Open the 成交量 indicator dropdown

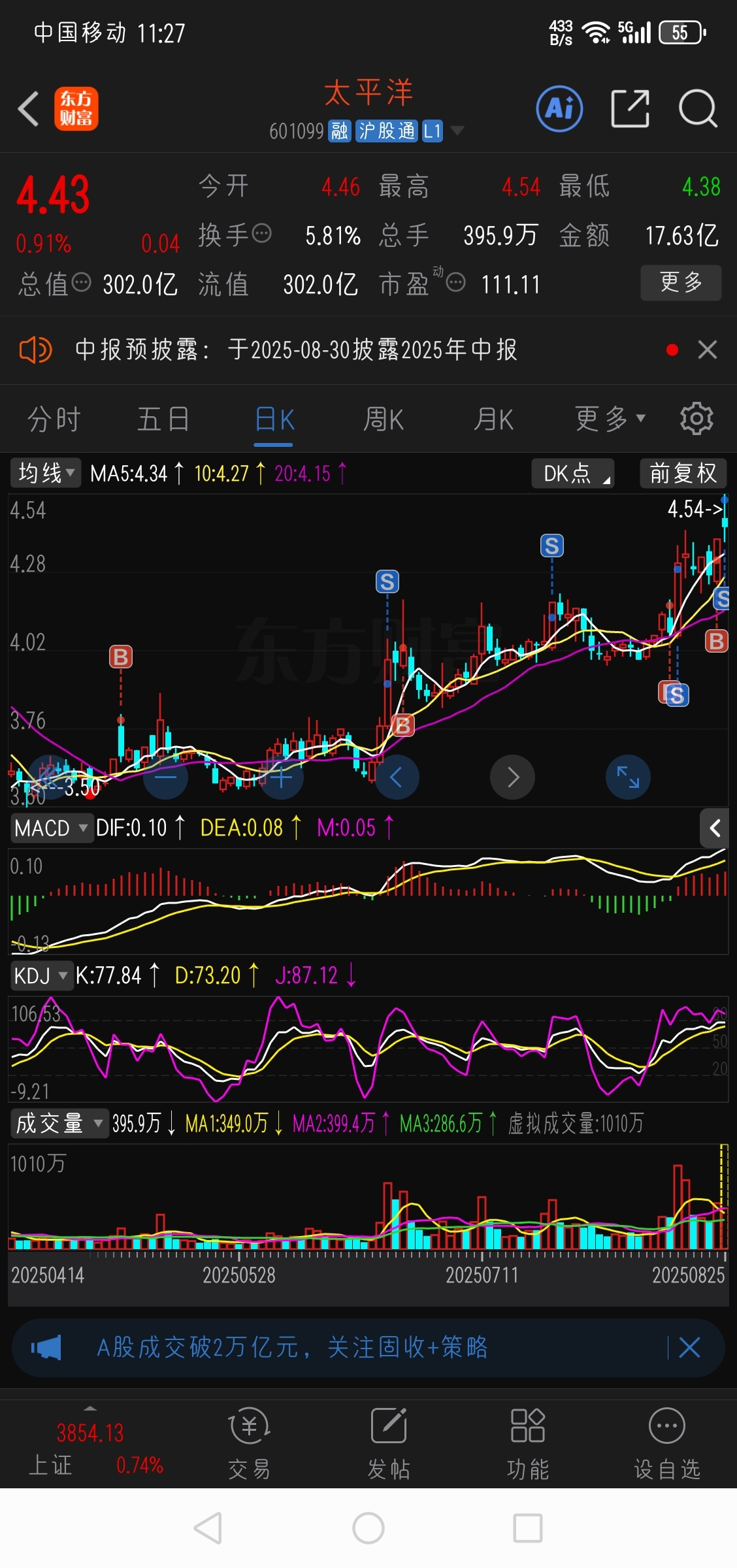[x=59, y=1123]
